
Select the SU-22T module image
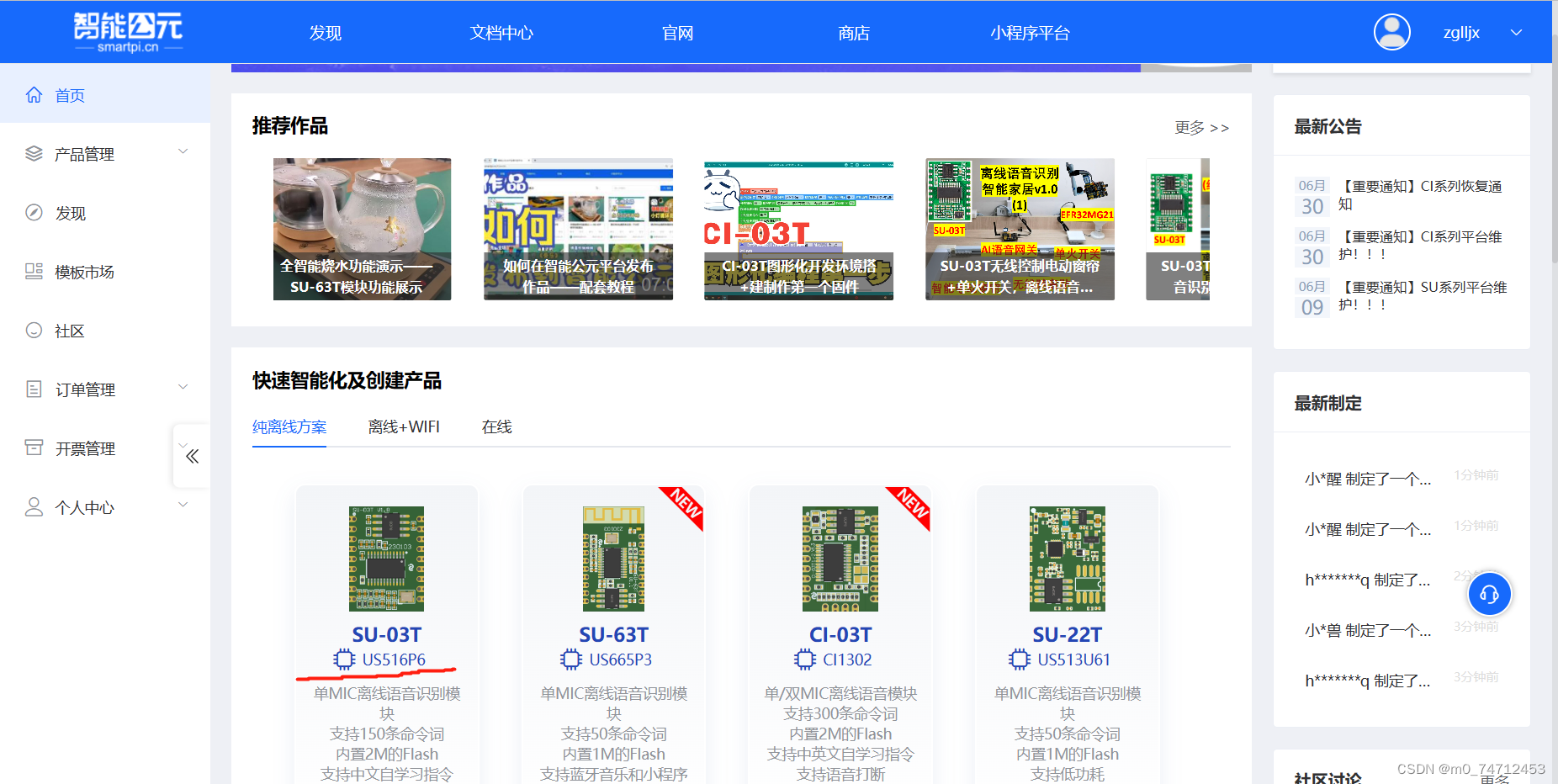pyautogui.click(x=1067, y=559)
